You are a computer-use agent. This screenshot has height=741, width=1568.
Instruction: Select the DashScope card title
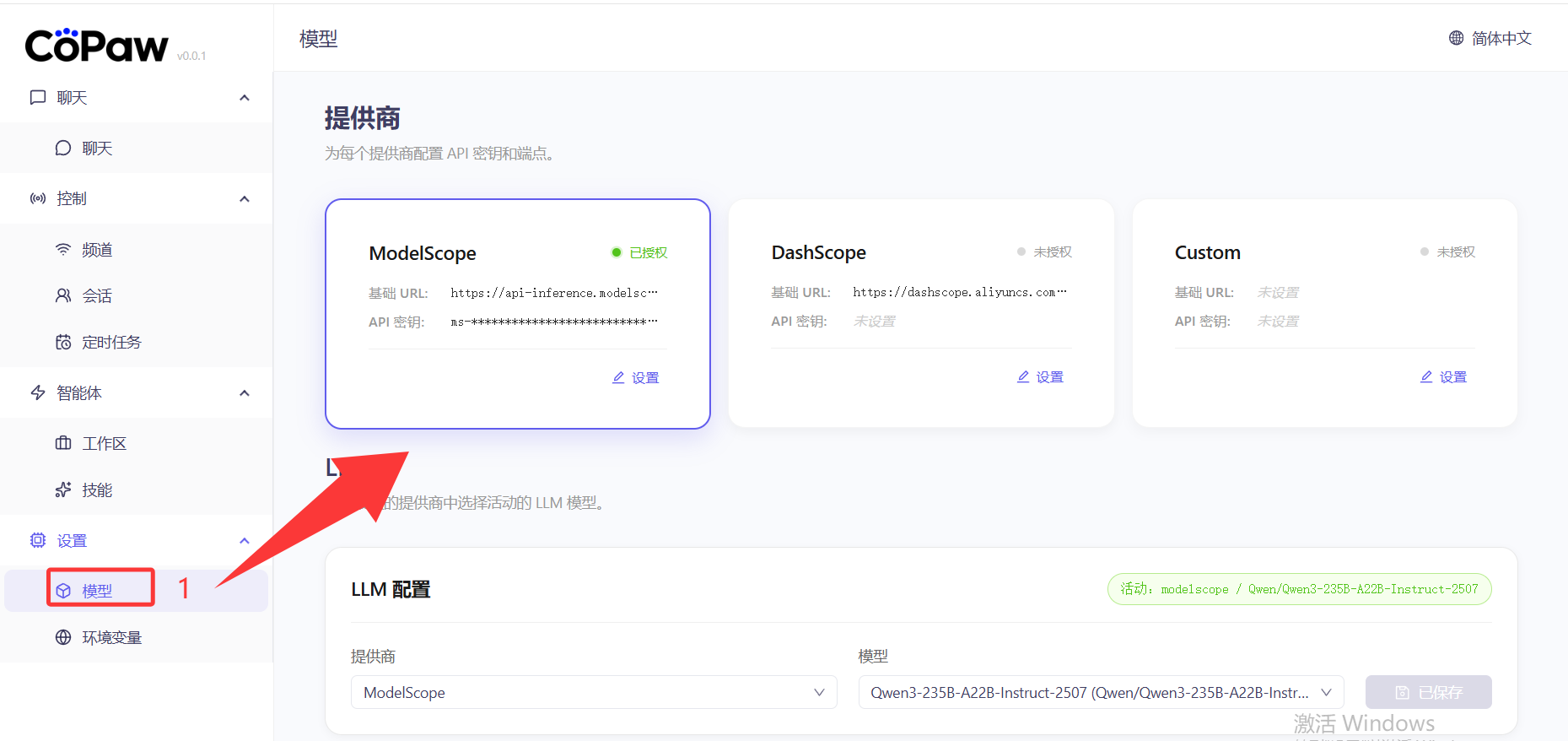(x=818, y=252)
